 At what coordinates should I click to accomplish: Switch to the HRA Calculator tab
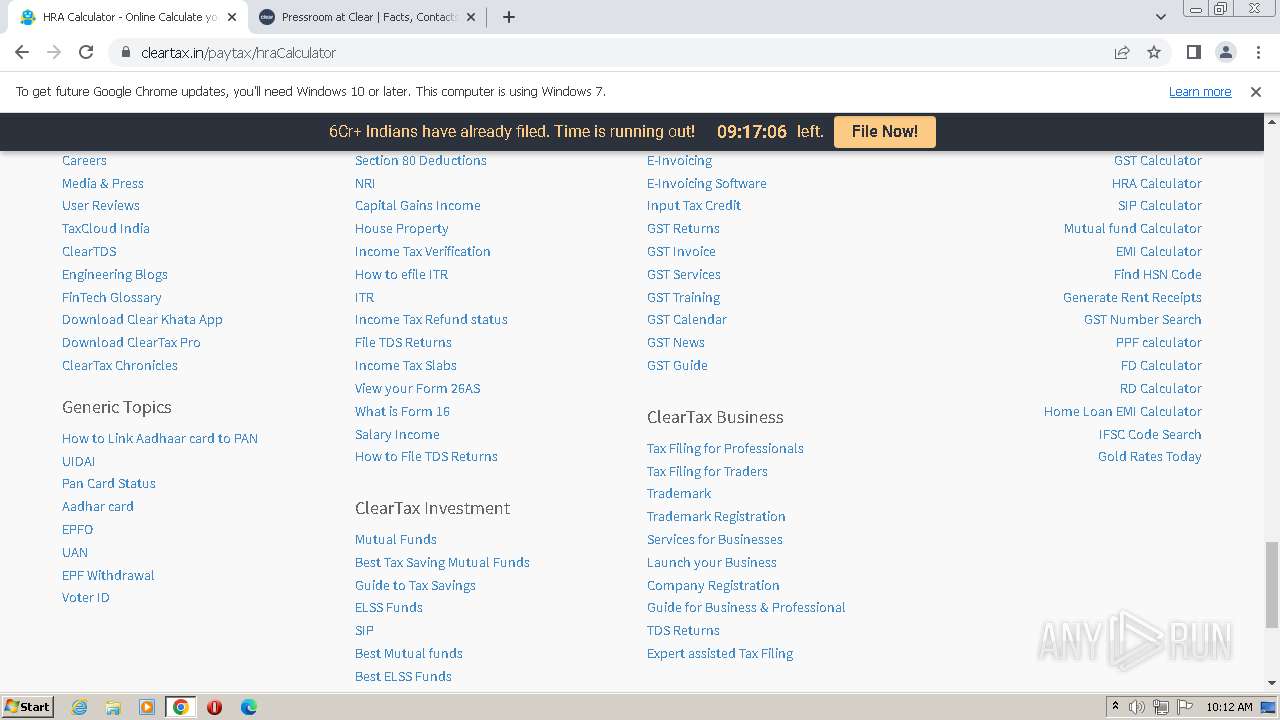(x=128, y=17)
